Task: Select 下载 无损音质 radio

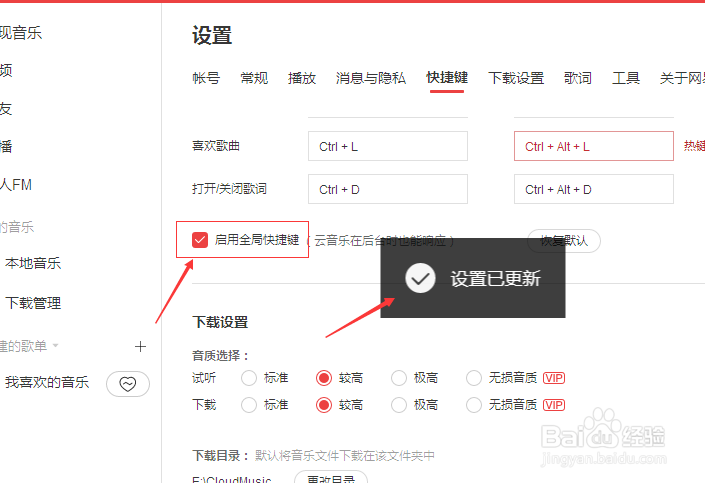Action: pyautogui.click(x=474, y=405)
